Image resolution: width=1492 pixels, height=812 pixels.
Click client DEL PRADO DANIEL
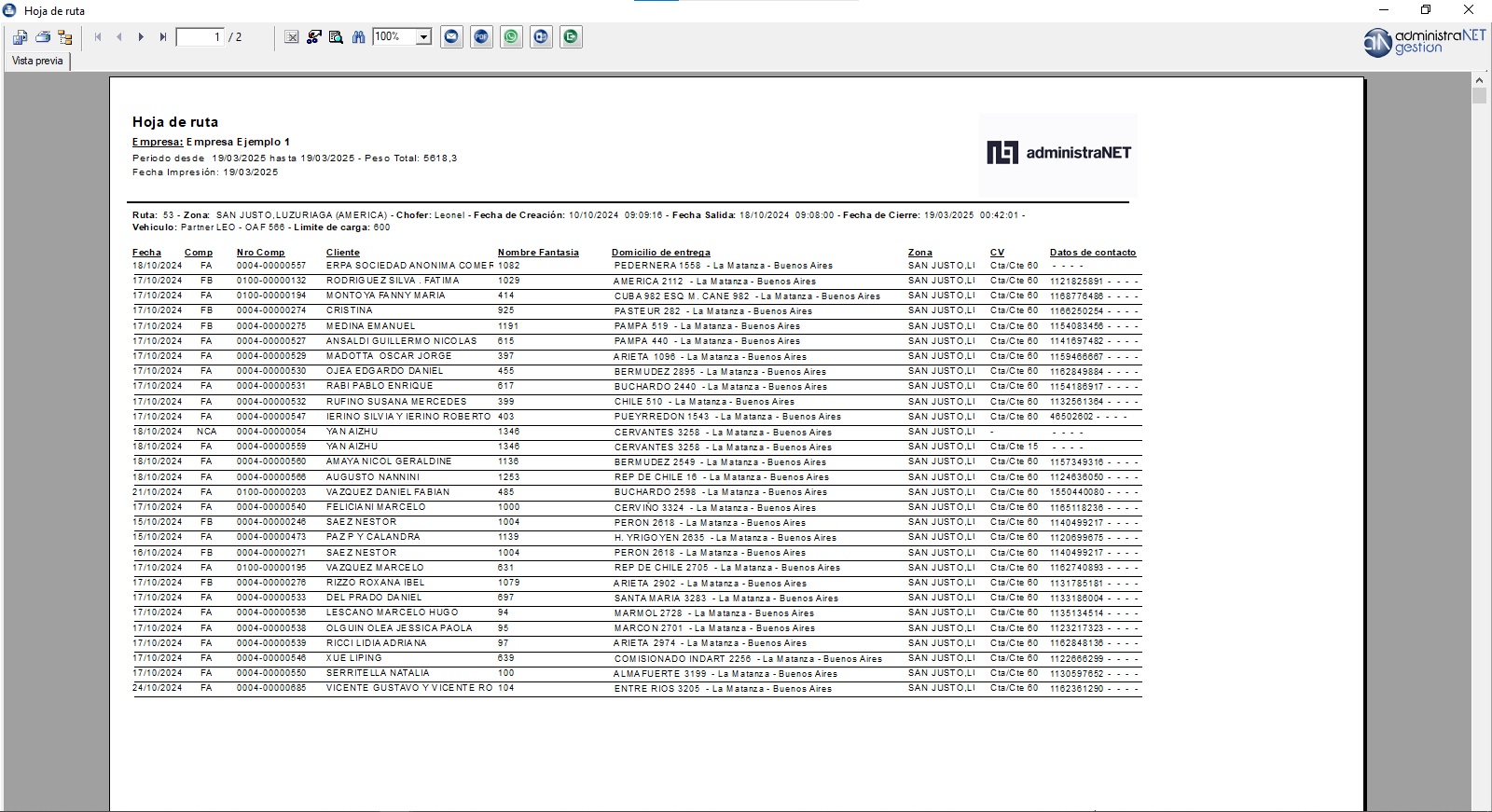pos(374,598)
